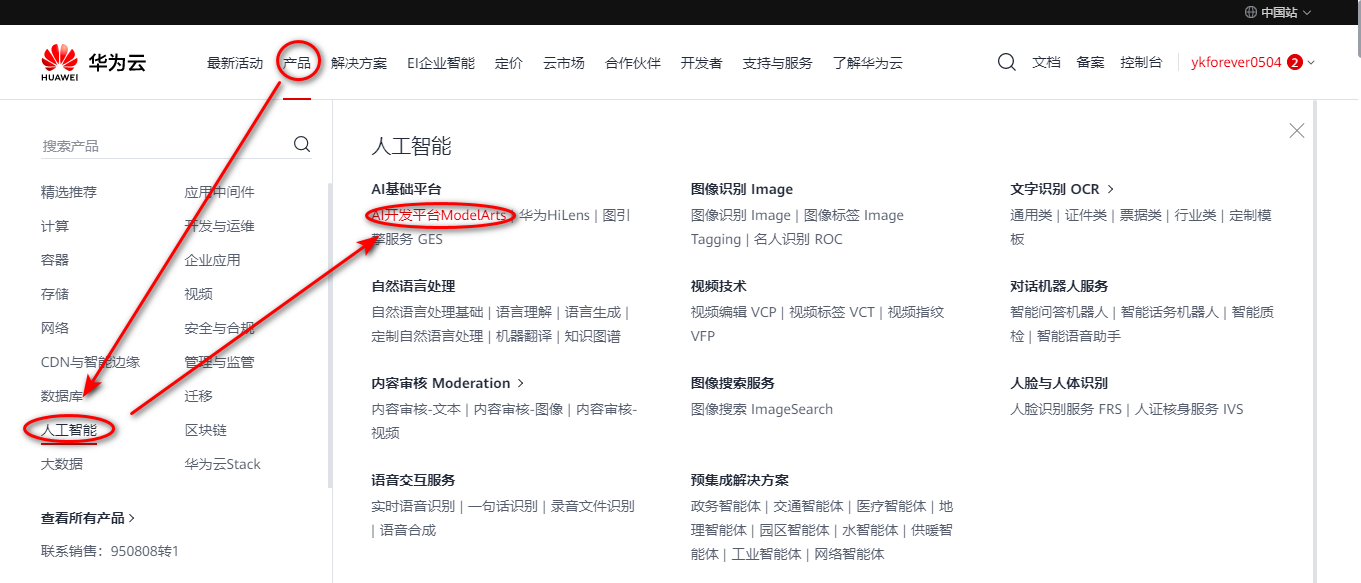Select 大数据 category
Screen dimensions: 1361x583
click(x=62, y=464)
